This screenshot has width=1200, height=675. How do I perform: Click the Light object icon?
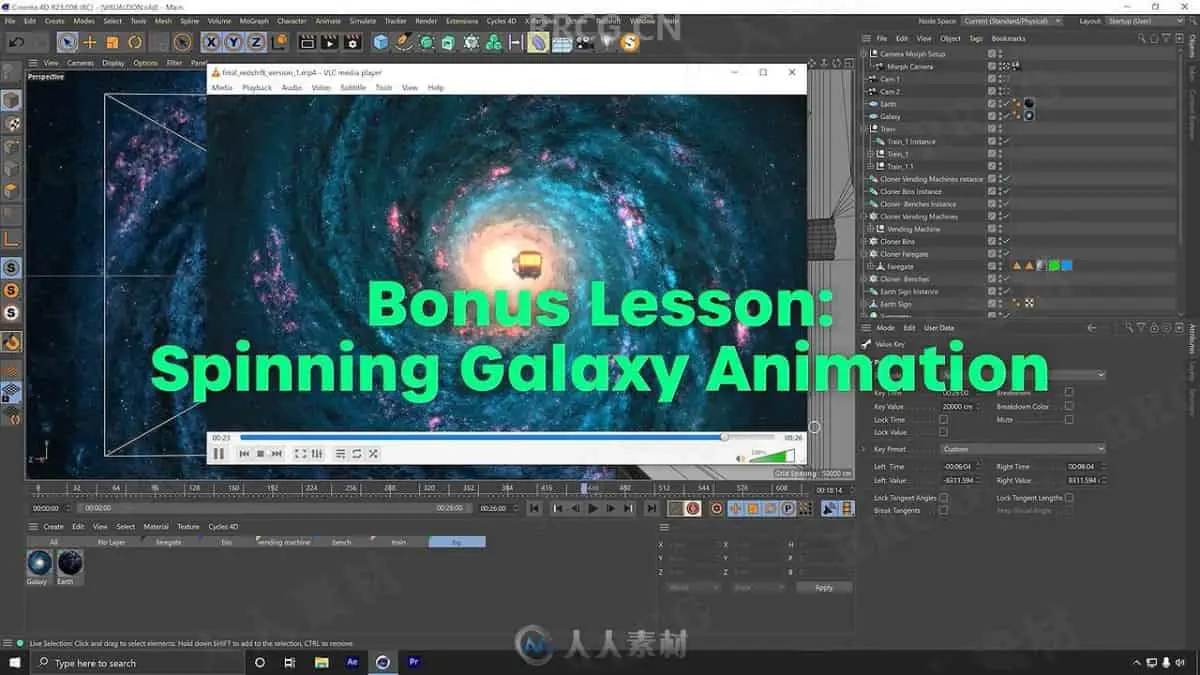click(605, 42)
